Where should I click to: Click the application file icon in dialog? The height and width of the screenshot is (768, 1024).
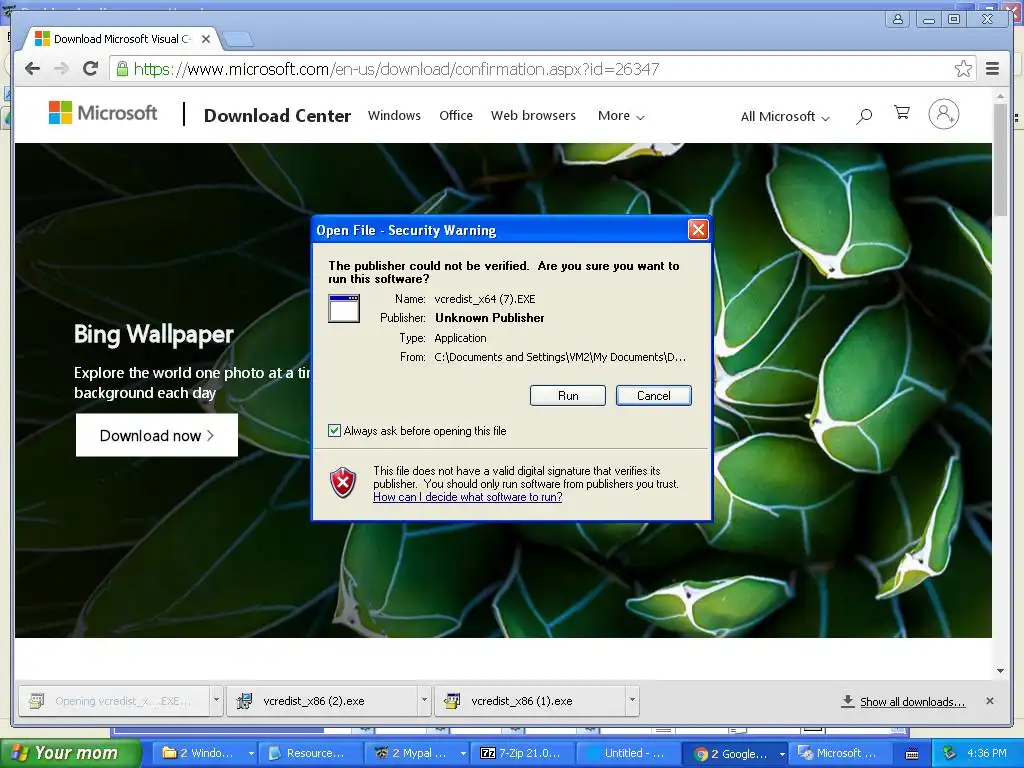tap(344, 309)
